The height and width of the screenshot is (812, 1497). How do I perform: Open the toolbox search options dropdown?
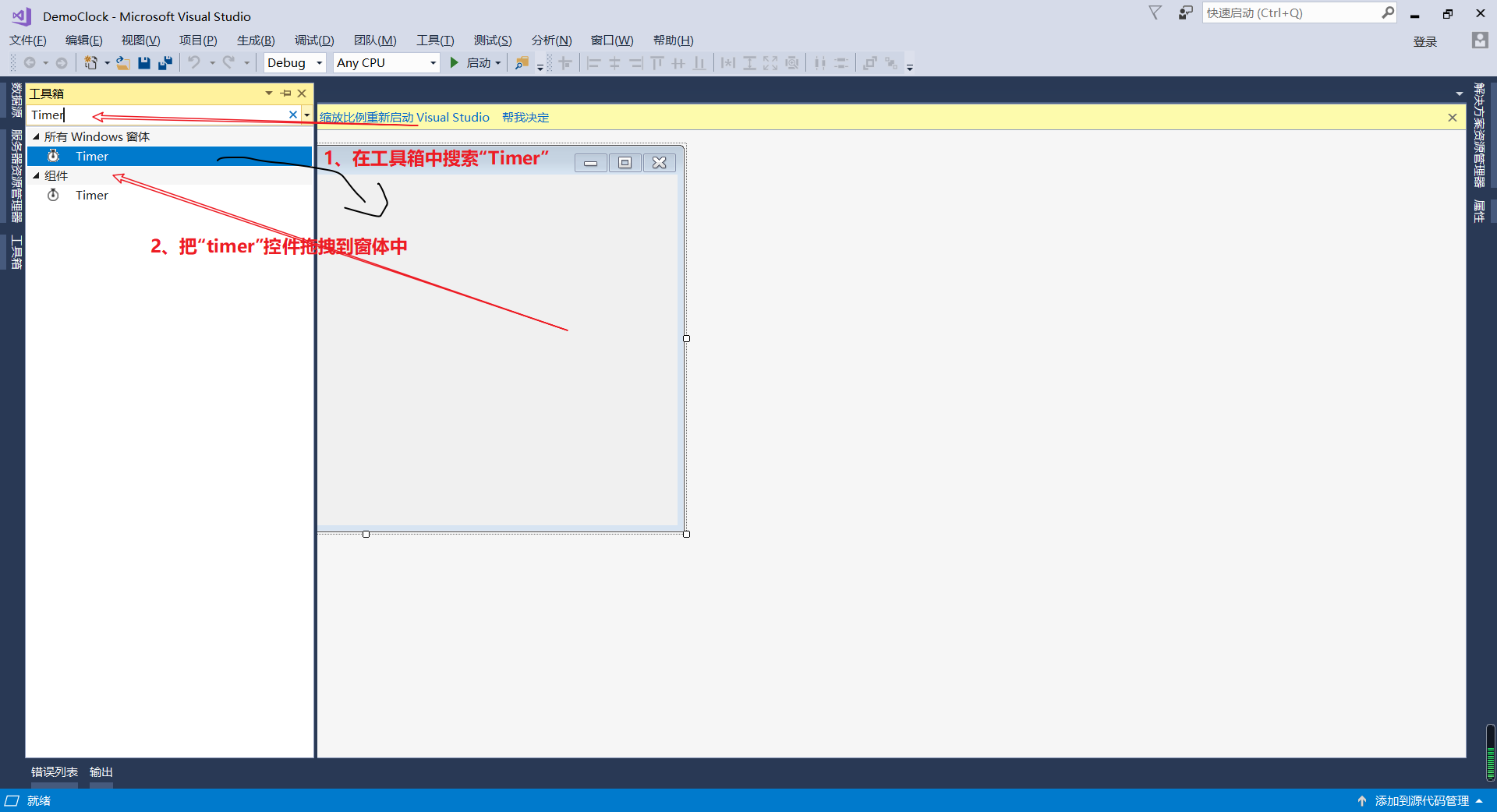click(x=307, y=115)
